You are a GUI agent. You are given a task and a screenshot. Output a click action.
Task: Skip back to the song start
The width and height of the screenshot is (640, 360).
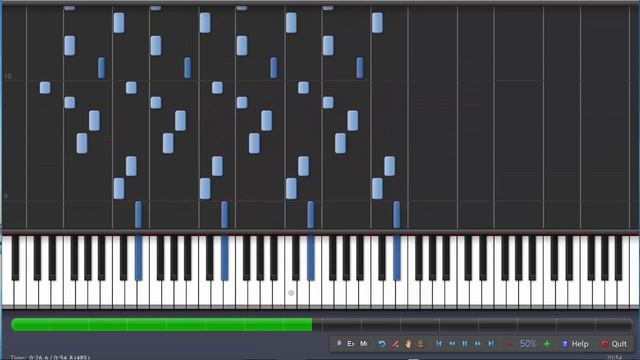pos(439,344)
